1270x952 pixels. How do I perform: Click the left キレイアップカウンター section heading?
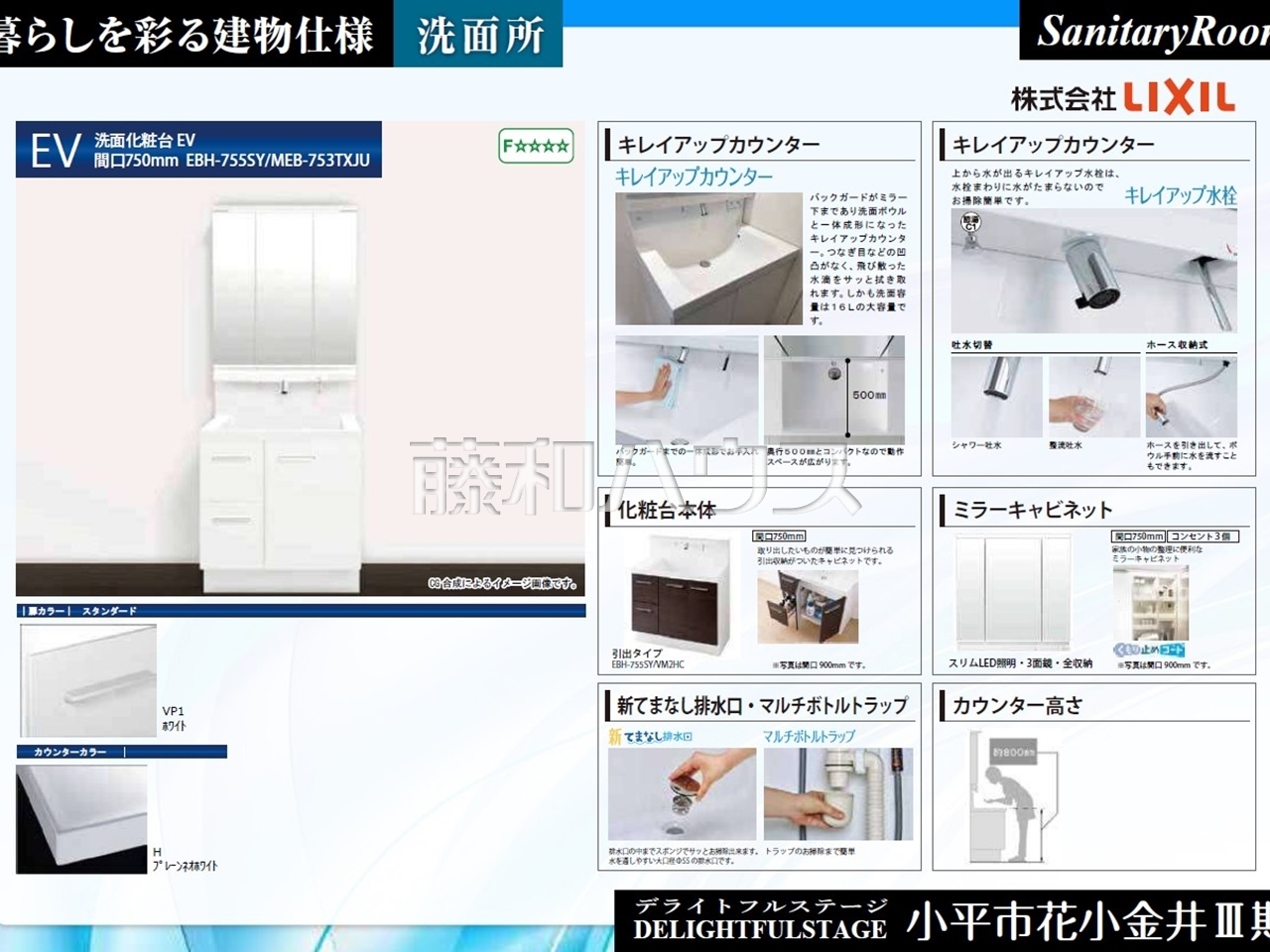(718, 145)
